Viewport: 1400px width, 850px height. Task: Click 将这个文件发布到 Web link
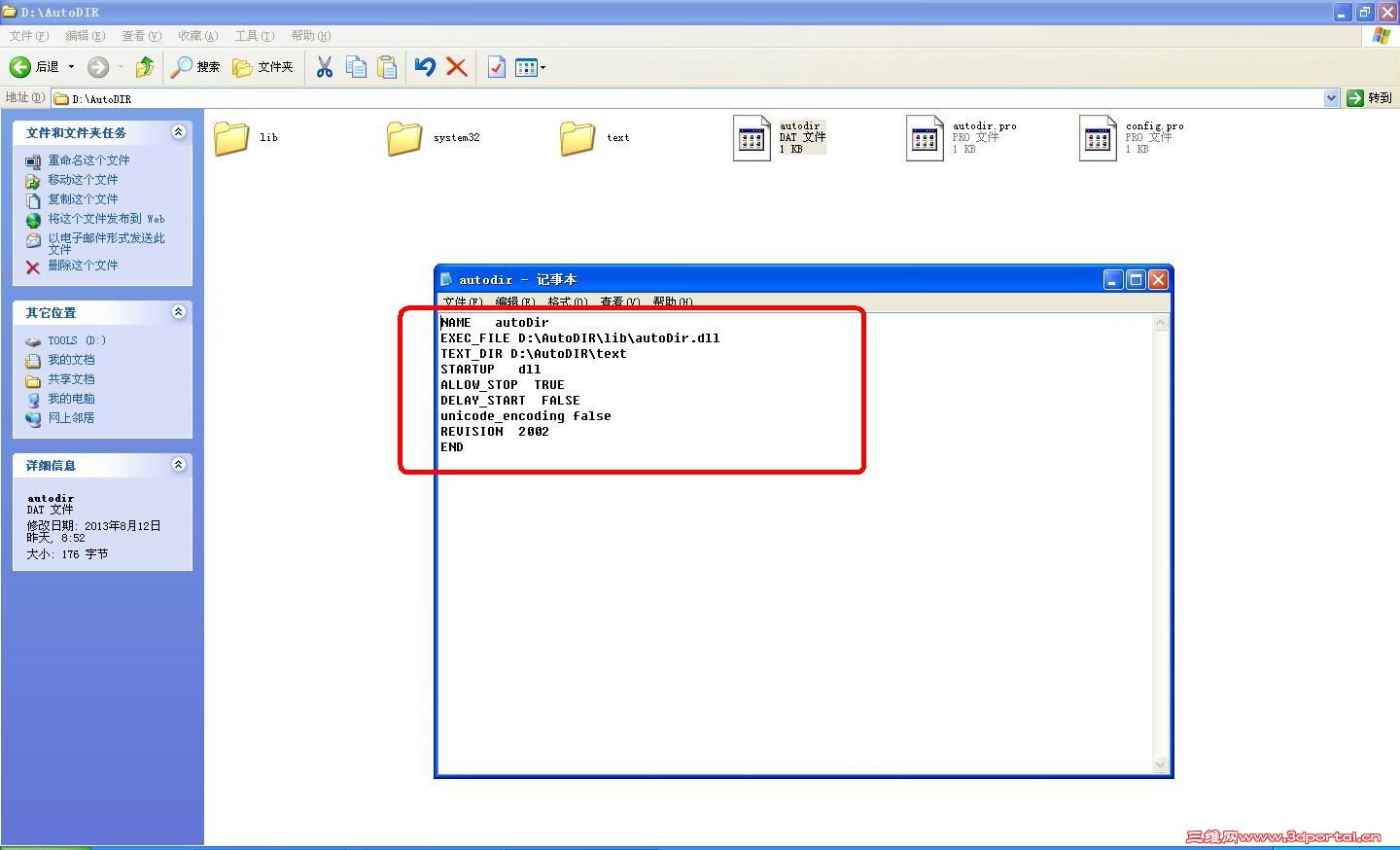pyautogui.click(x=106, y=219)
